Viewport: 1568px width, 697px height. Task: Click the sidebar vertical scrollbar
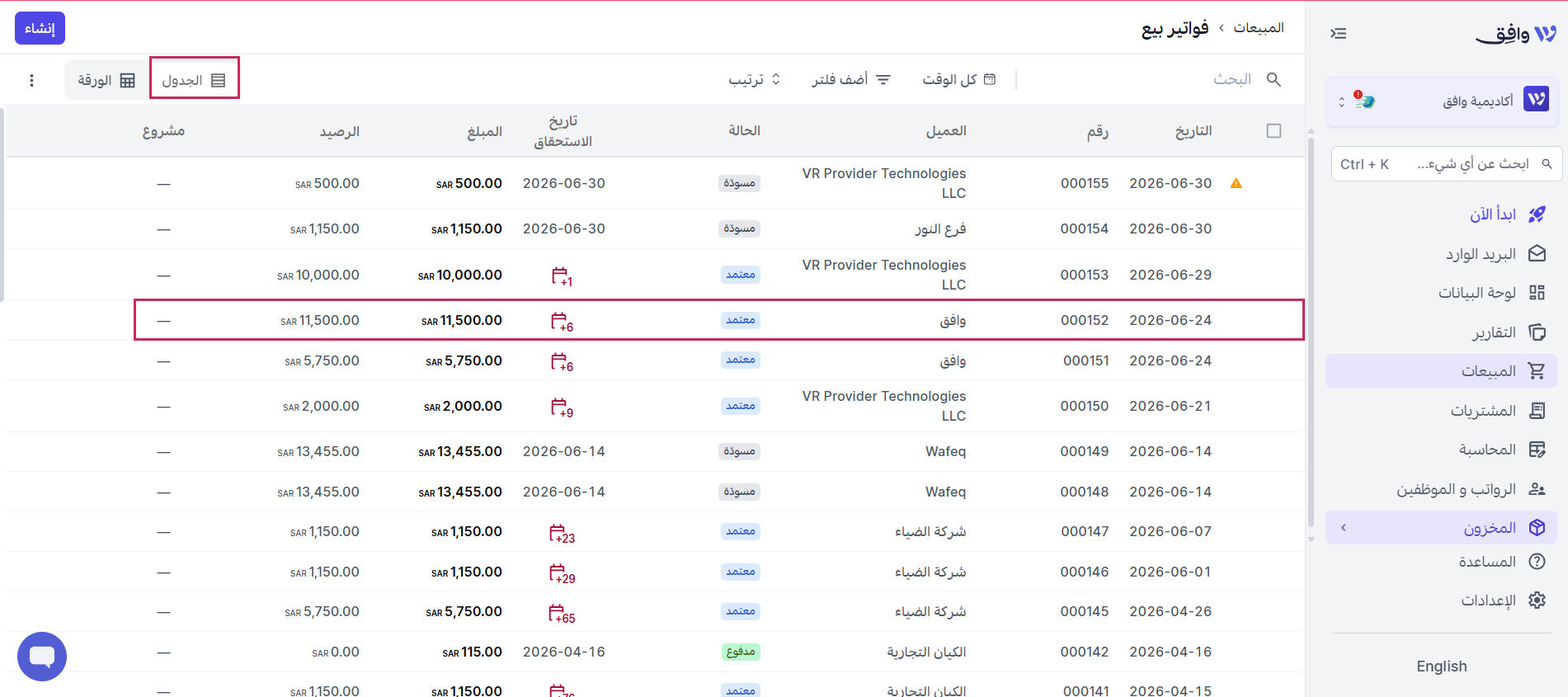[1311, 332]
